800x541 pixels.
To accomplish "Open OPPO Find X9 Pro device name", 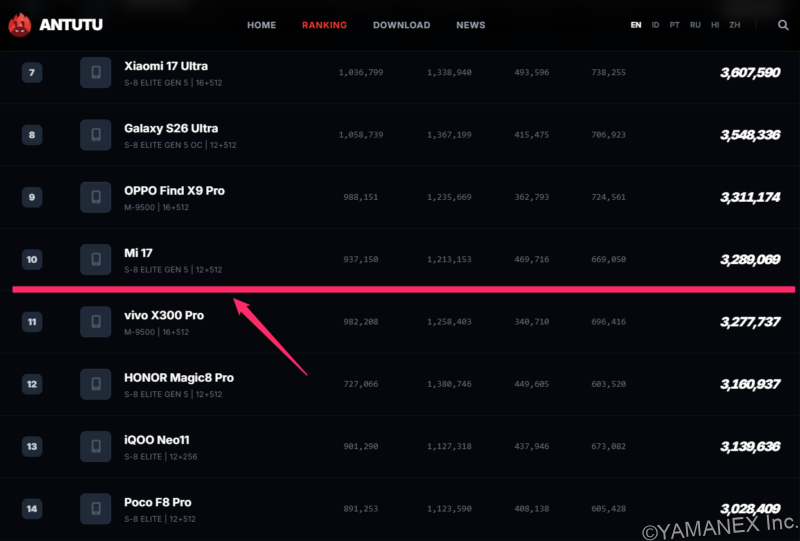I will [x=174, y=190].
